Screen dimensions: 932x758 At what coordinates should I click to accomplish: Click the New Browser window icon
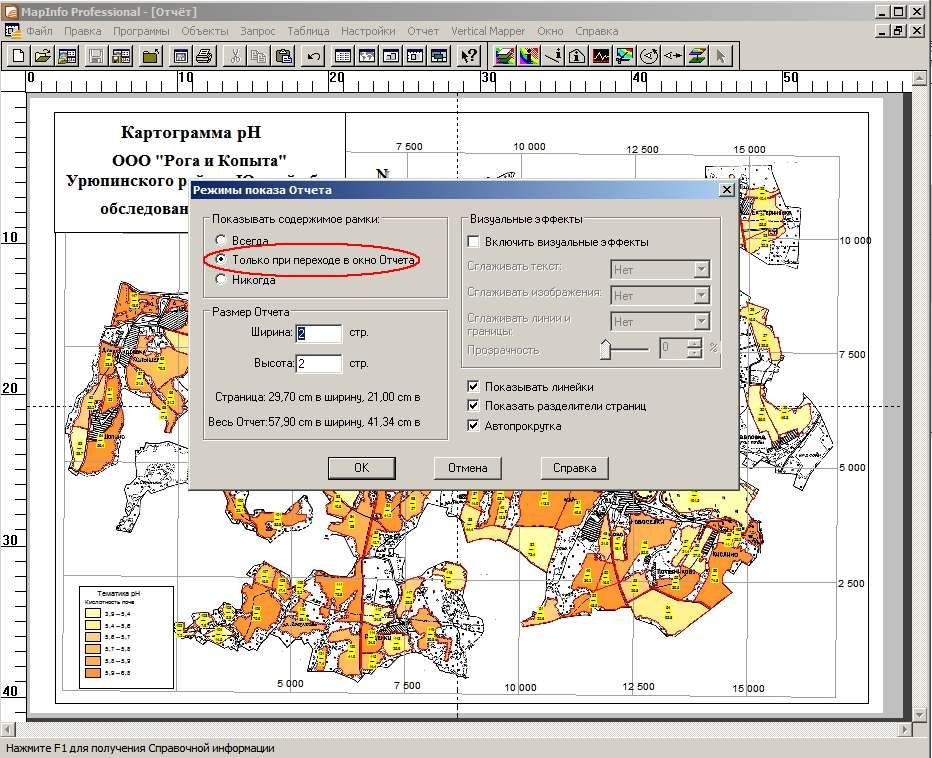[x=343, y=56]
